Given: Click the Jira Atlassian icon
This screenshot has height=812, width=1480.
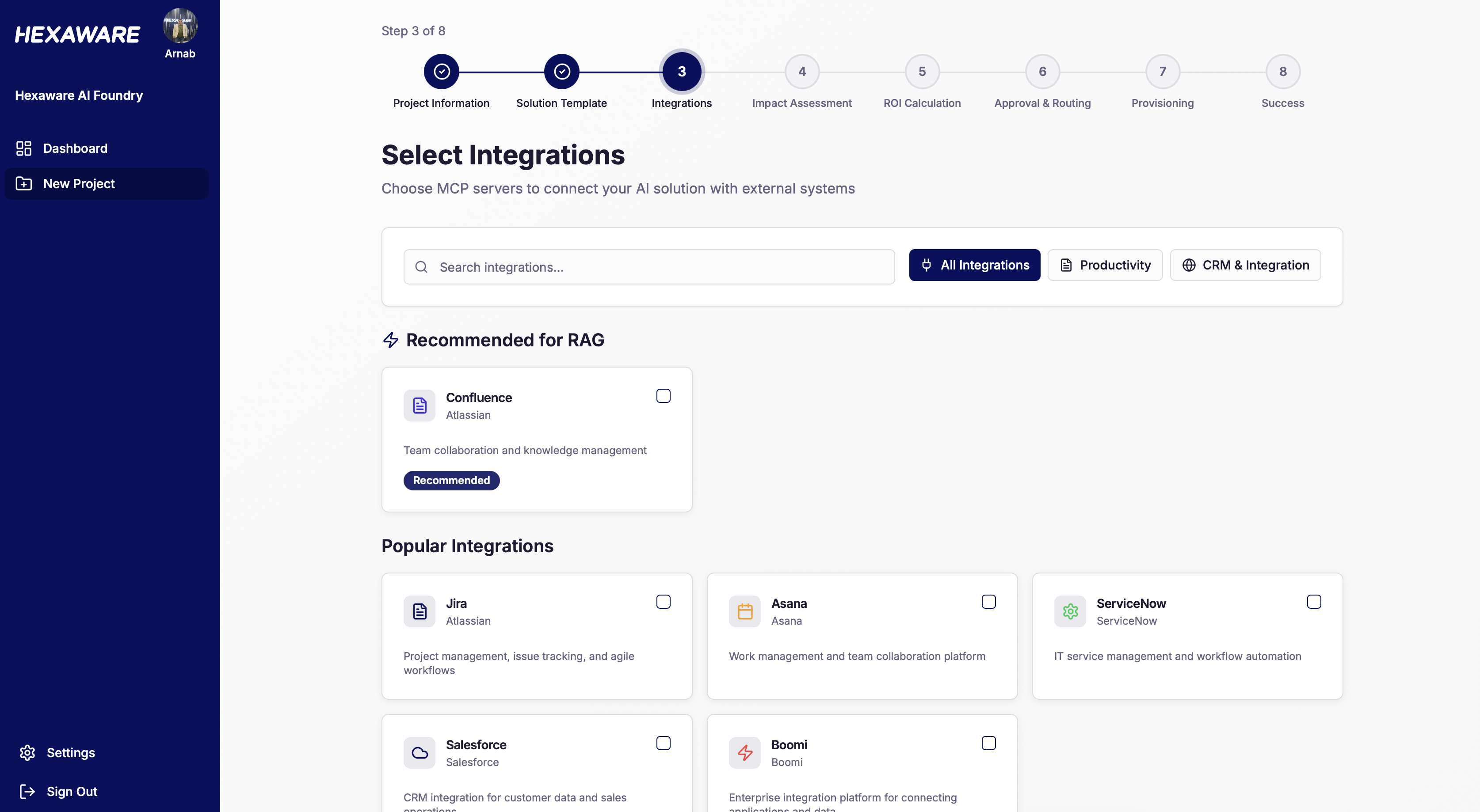Looking at the screenshot, I should coord(419,611).
